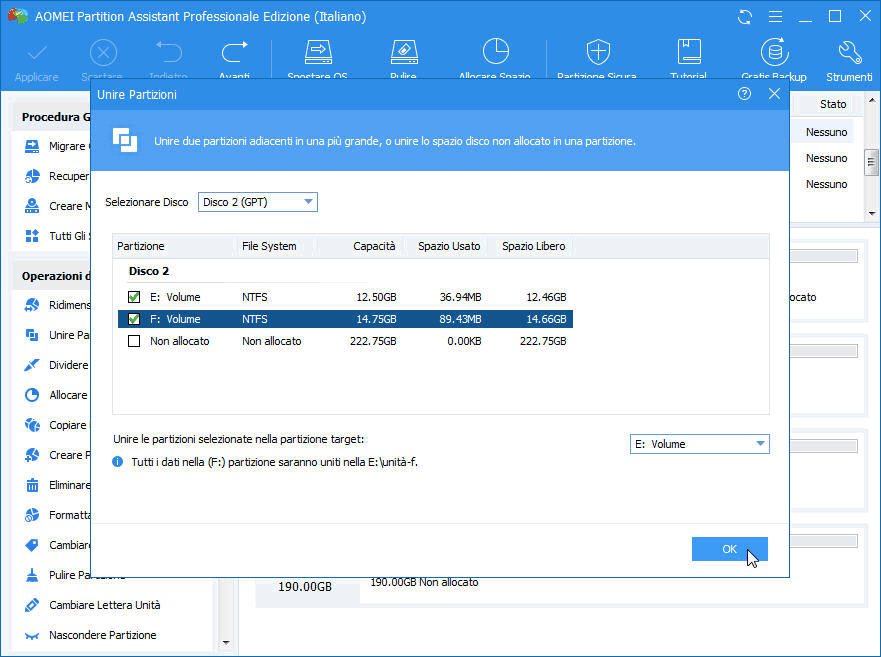
Task: Open the Strumenti wrench menu
Action: (849, 53)
